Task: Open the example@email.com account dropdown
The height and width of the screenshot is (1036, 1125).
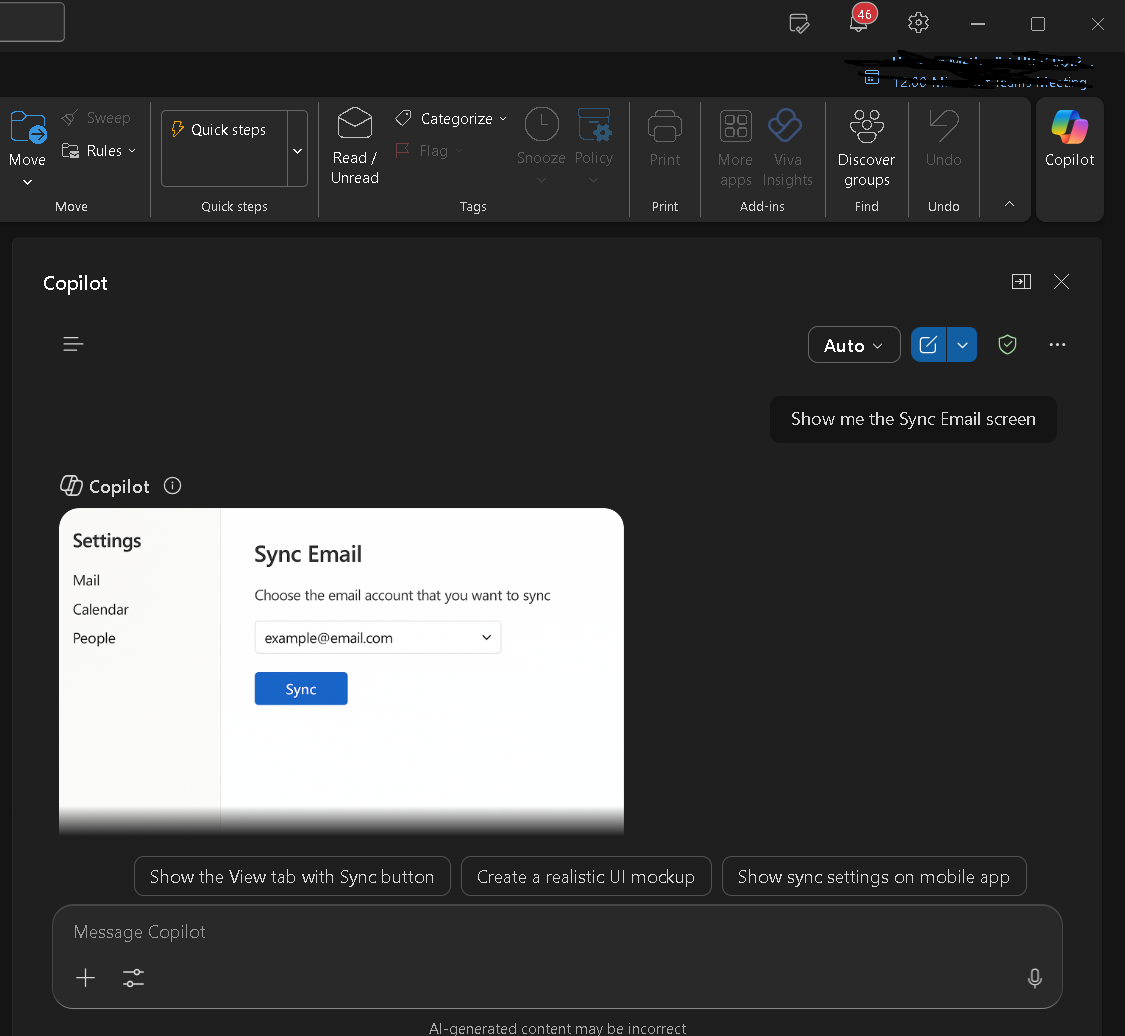Action: click(x=377, y=638)
